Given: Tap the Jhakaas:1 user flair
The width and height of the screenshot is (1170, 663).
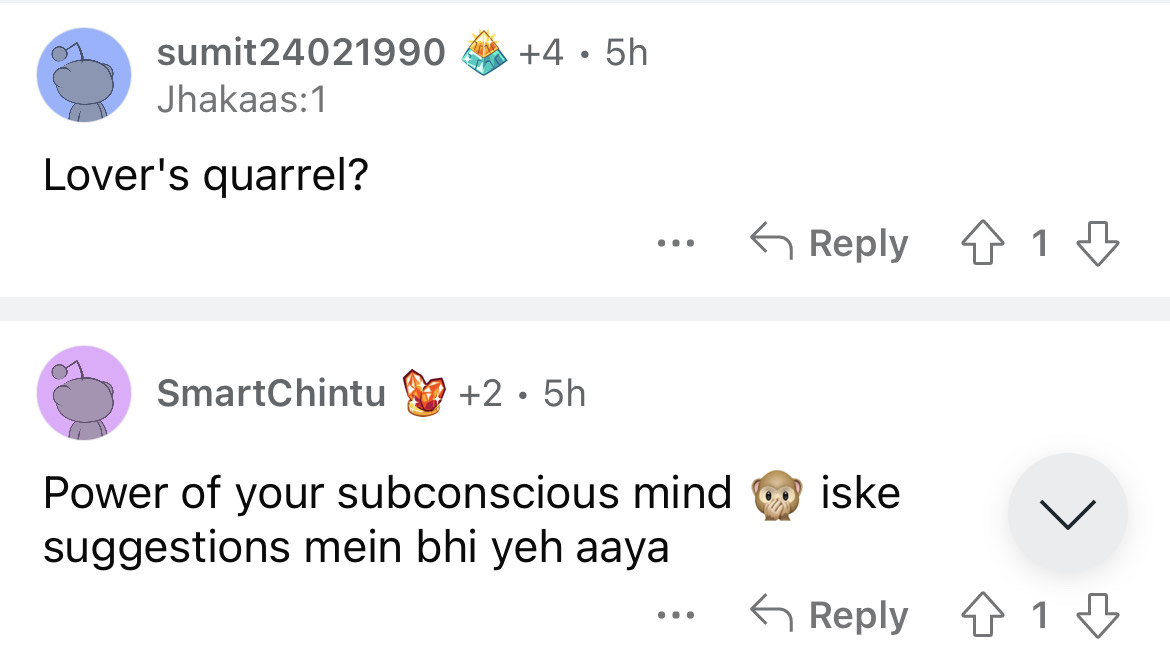Looking at the screenshot, I should pos(242,100).
